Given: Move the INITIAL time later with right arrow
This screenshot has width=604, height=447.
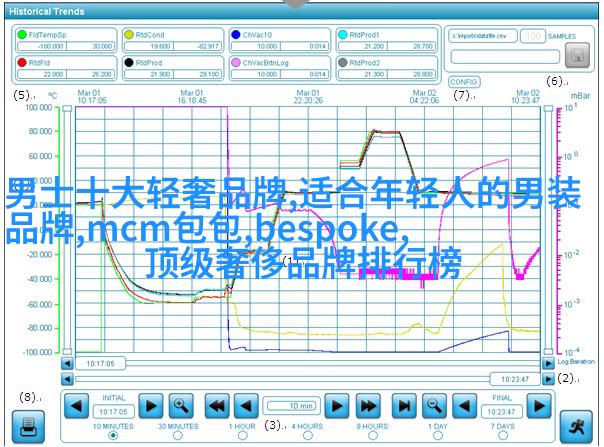Looking at the screenshot, I should [151, 406].
